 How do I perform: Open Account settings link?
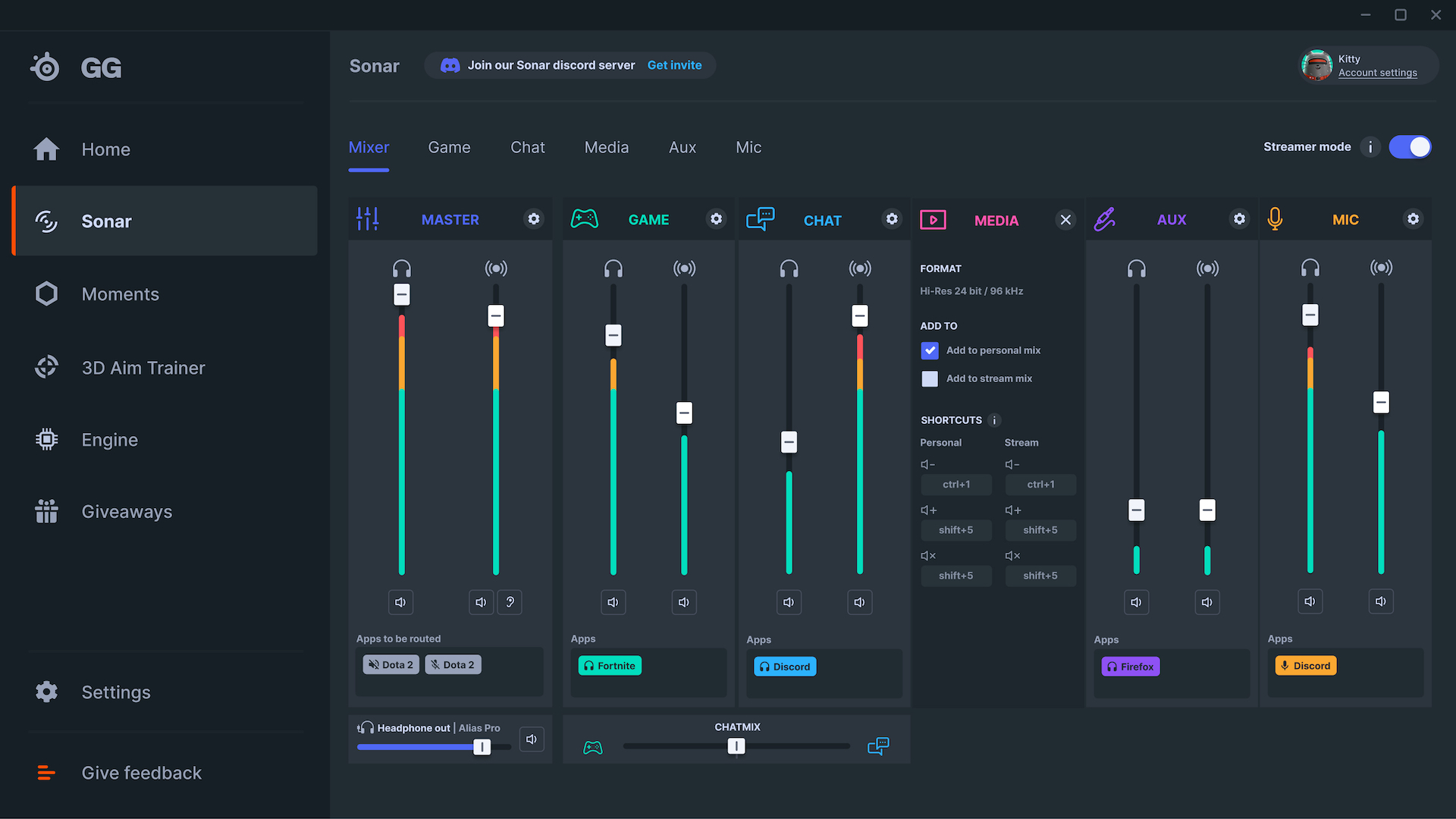tap(1377, 73)
